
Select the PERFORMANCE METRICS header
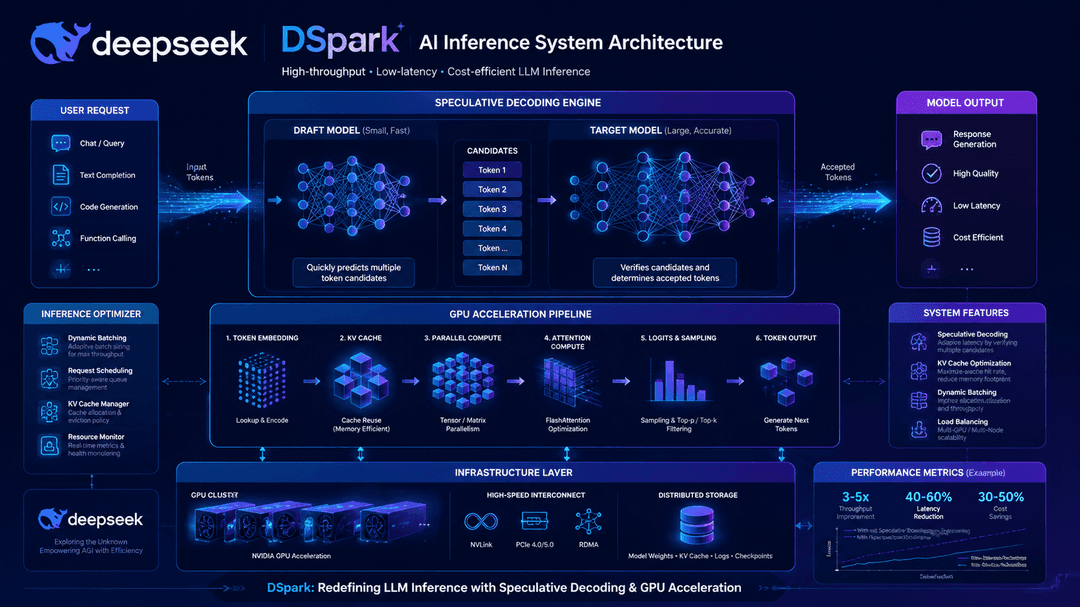point(928,473)
